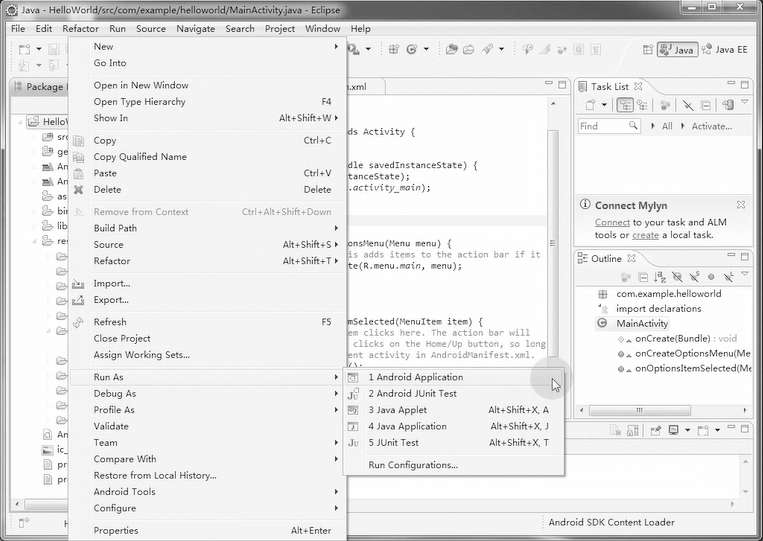763x541 pixels.
Task: Choose 2 Android JUnit Test
Action: (453, 394)
